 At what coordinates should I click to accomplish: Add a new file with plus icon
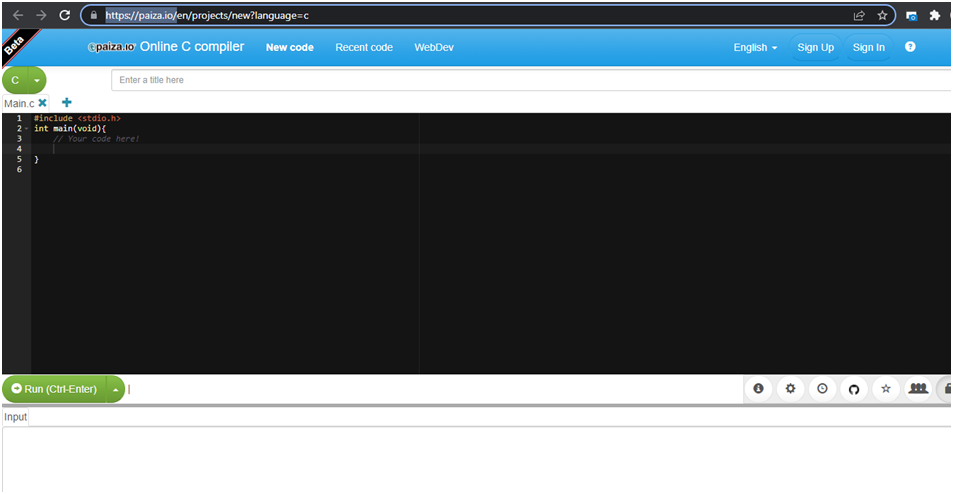coord(67,103)
